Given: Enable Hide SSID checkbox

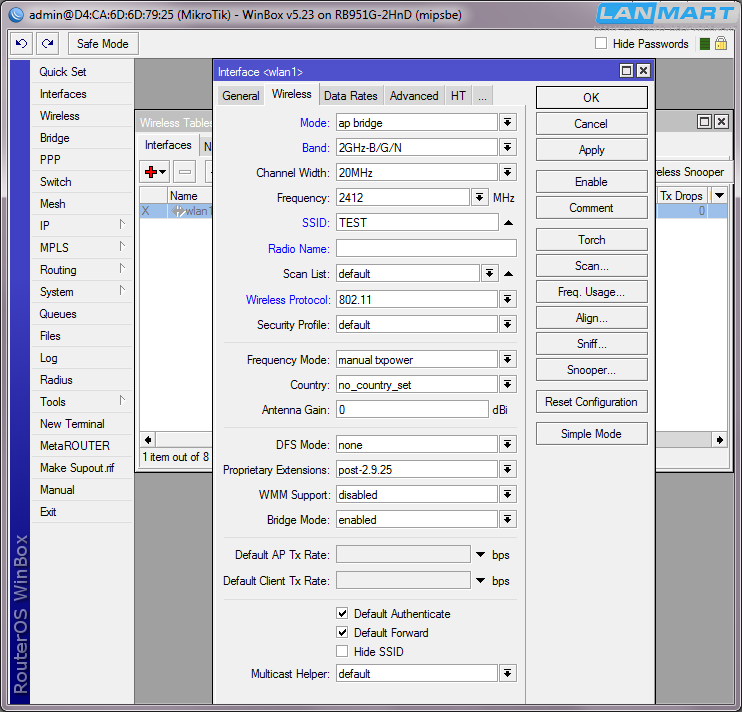Looking at the screenshot, I should 342,651.
